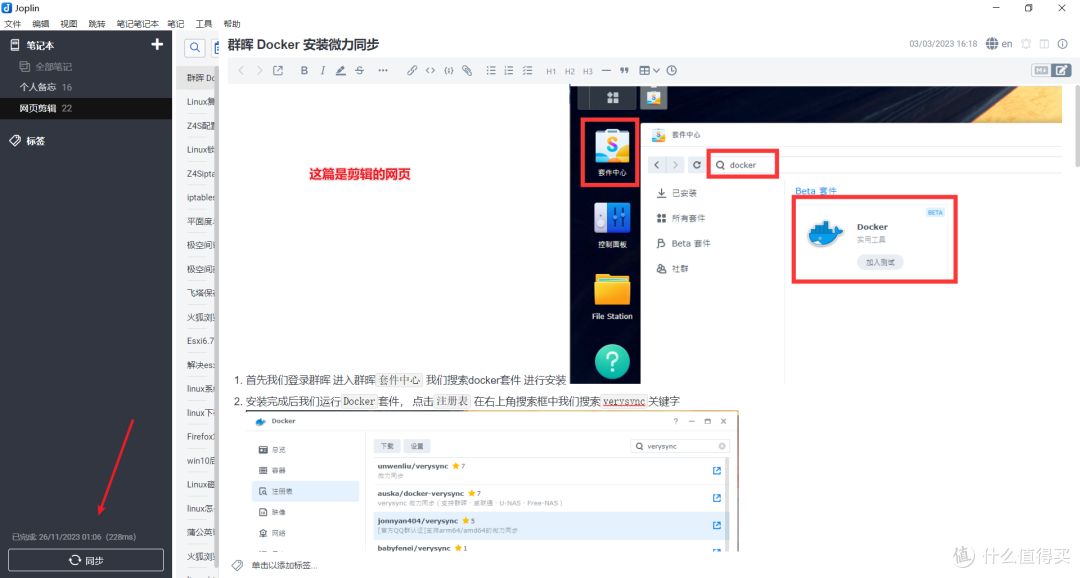Set a note alarm with bell icon
The height and width of the screenshot is (578, 1080).
coord(1026,43)
